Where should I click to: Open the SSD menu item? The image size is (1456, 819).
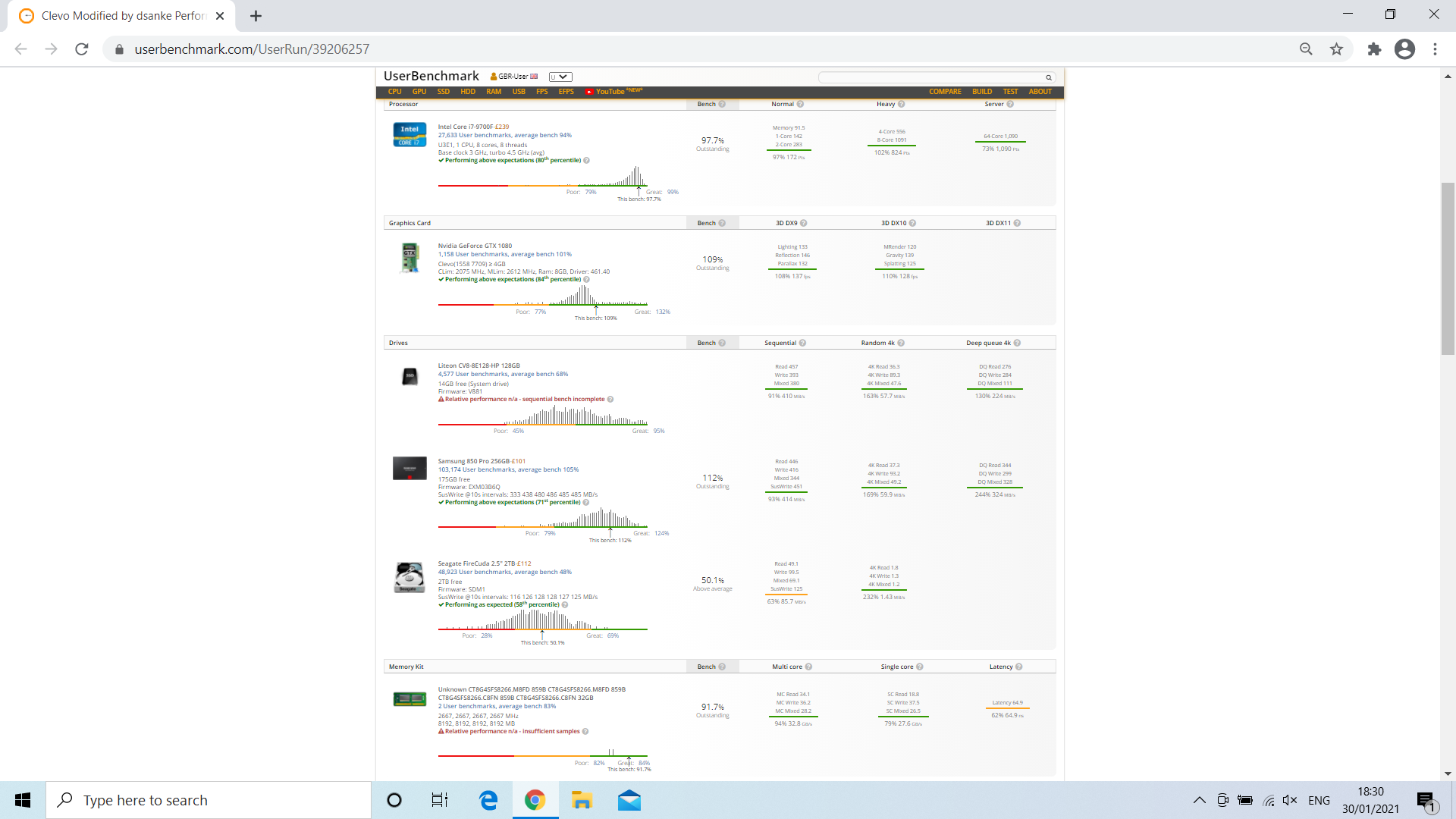(x=444, y=92)
